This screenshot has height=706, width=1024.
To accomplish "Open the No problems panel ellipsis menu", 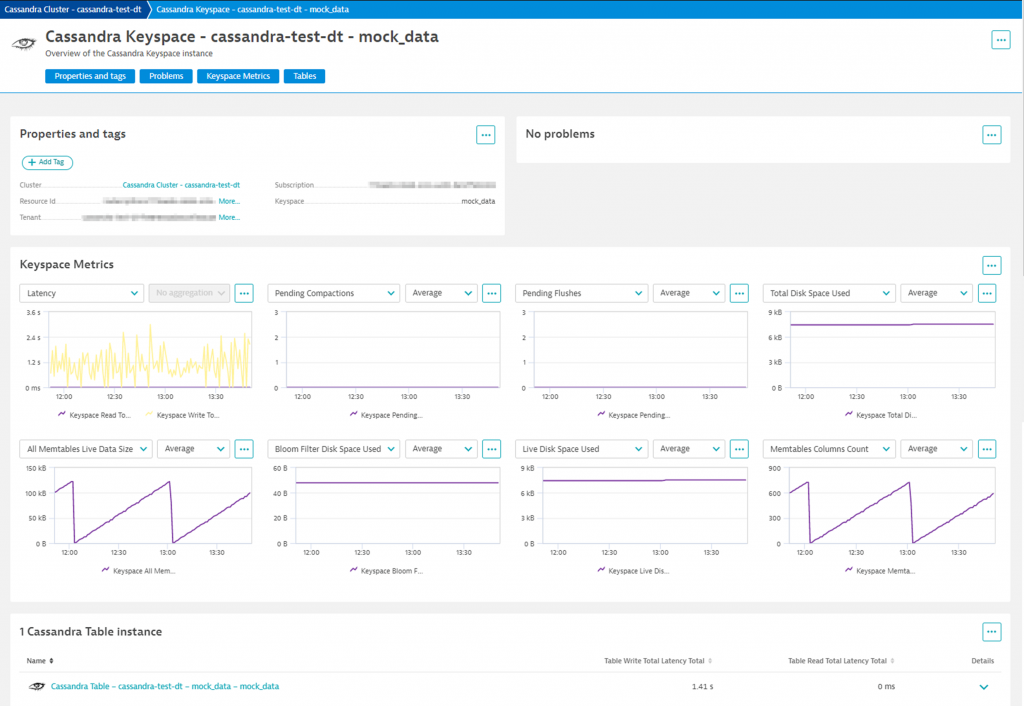I will (x=991, y=134).
